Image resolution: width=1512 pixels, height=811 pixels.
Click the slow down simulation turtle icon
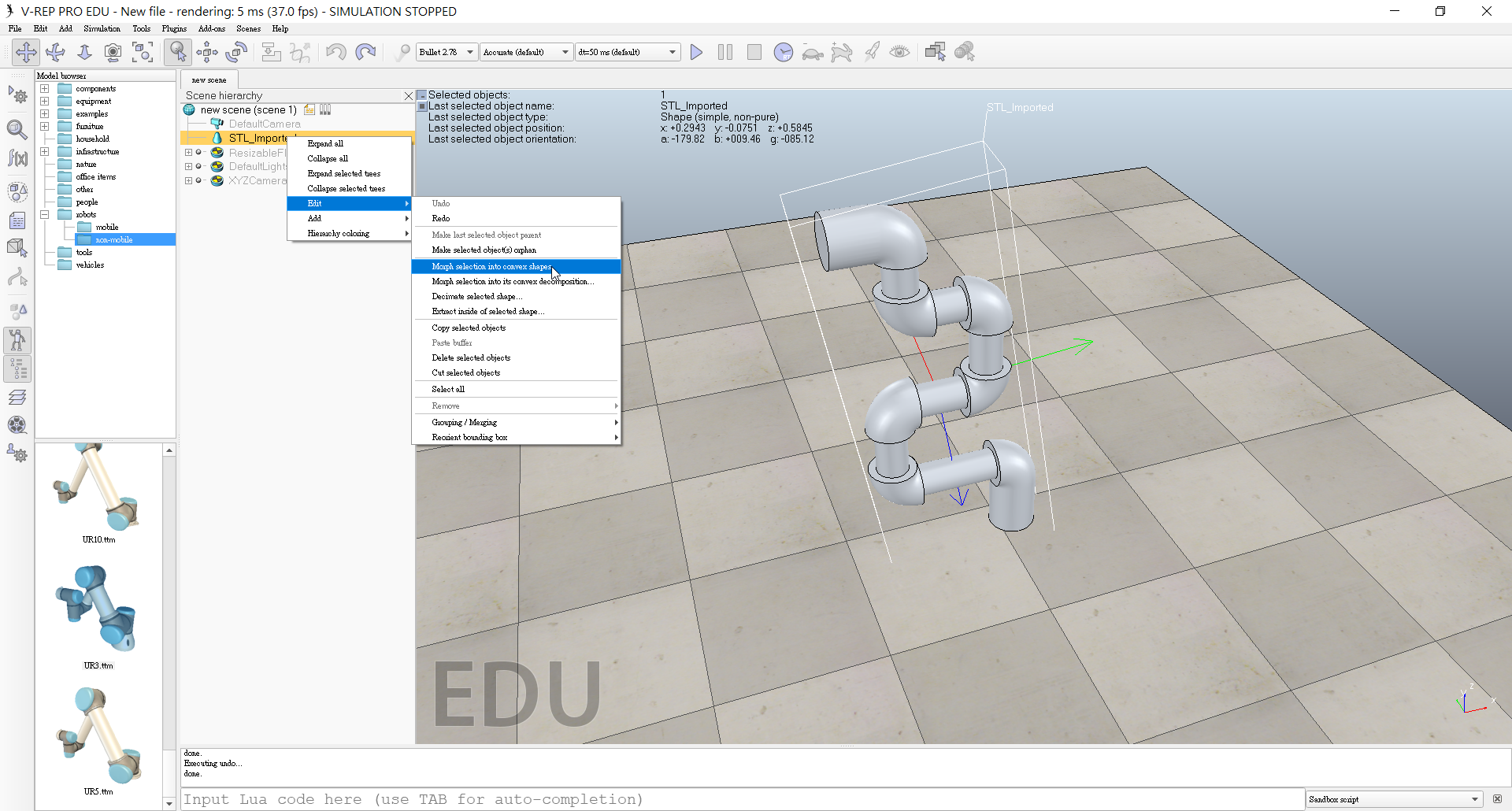[813, 52]
